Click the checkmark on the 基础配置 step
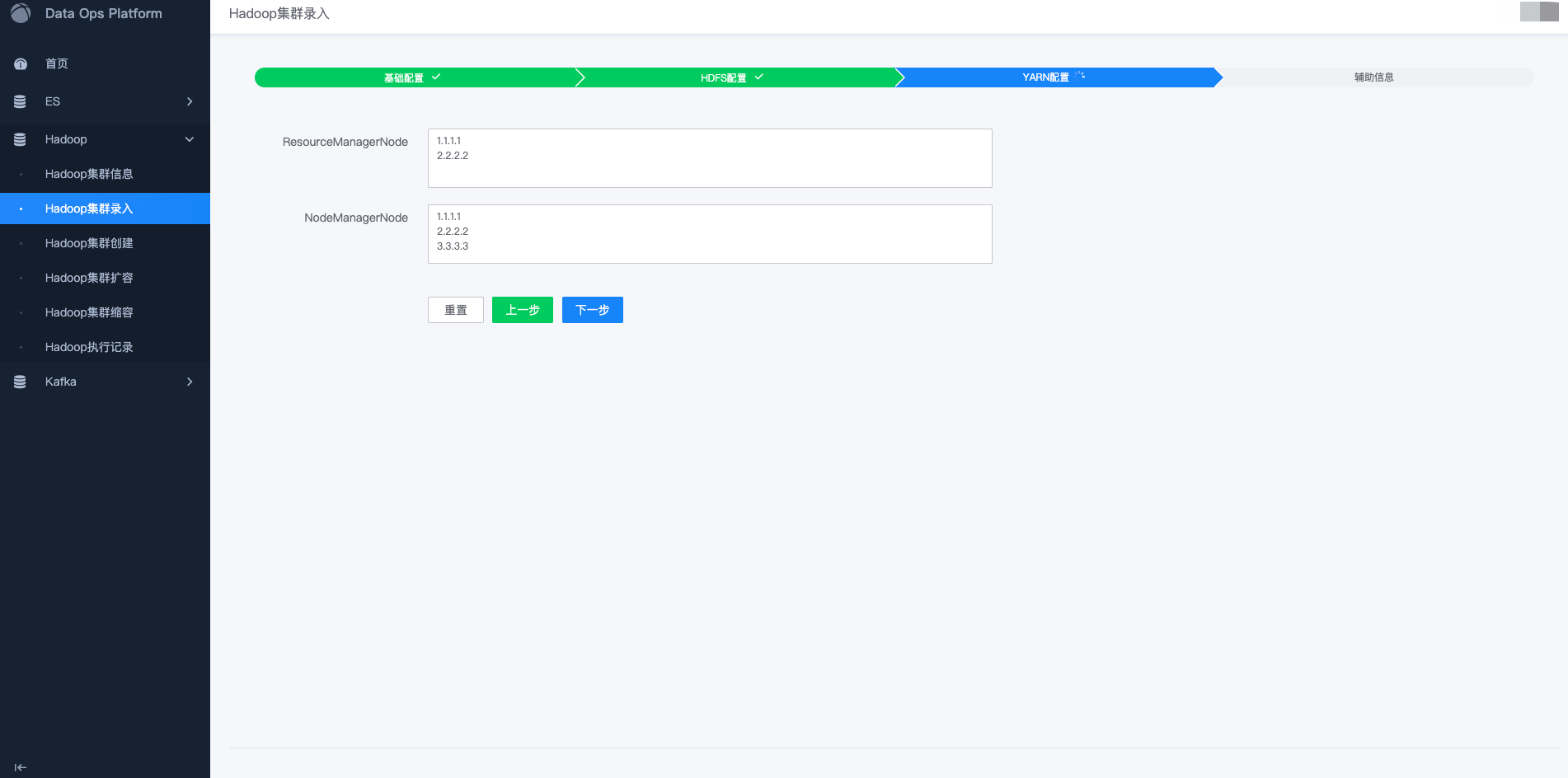The height and width of the screenshot is (778, 1568). pos(436,77)
